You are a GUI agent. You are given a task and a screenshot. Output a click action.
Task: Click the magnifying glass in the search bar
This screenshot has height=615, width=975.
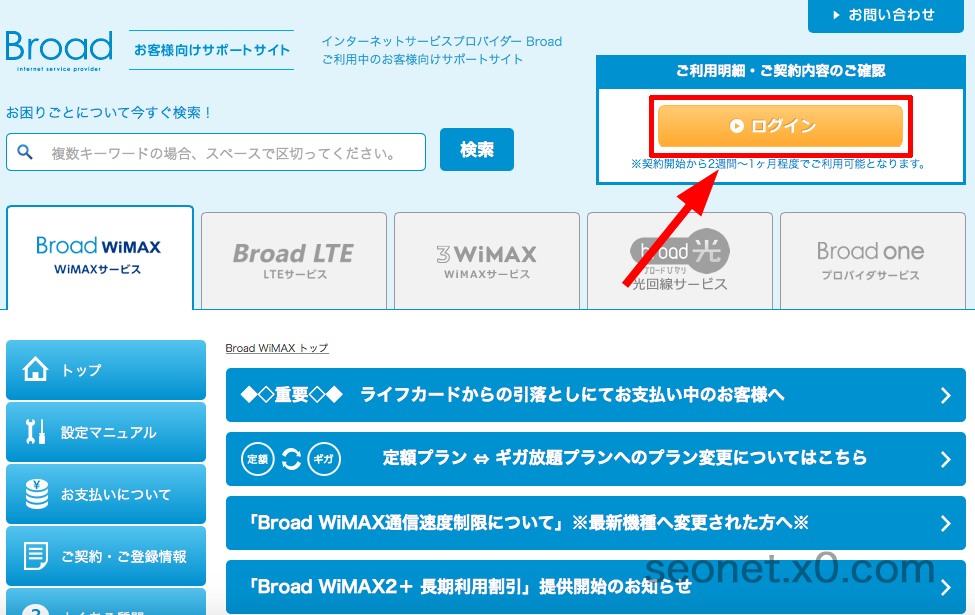pyautogui.click(x=24, y=152)
